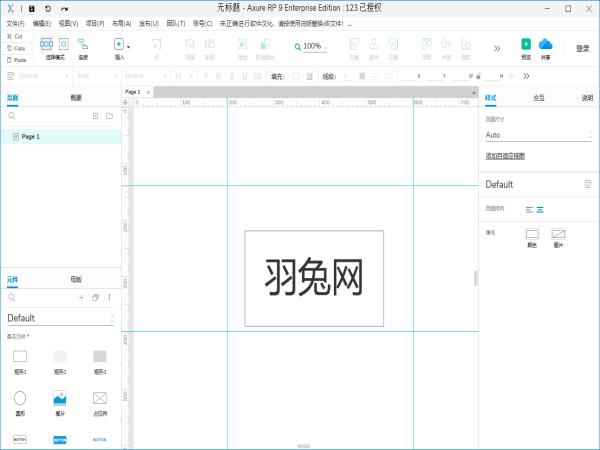Switch to the 交互 interactions tab
This screenshot has width=600, height=450.
(538, 98)
